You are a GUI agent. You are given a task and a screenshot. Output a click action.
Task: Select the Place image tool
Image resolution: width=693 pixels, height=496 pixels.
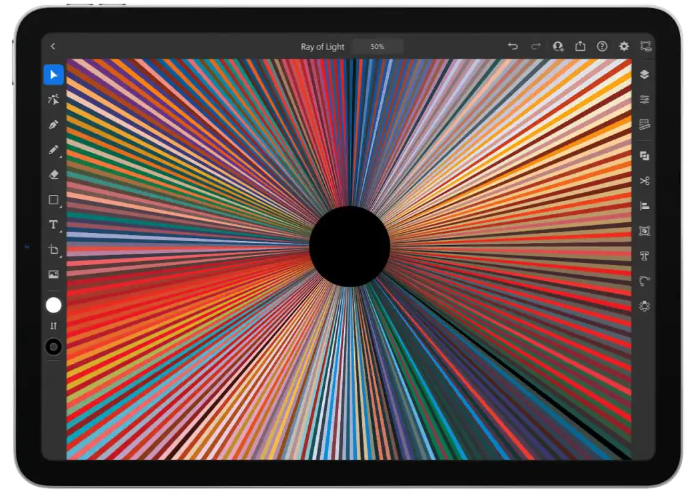click(x=53, y=275)
